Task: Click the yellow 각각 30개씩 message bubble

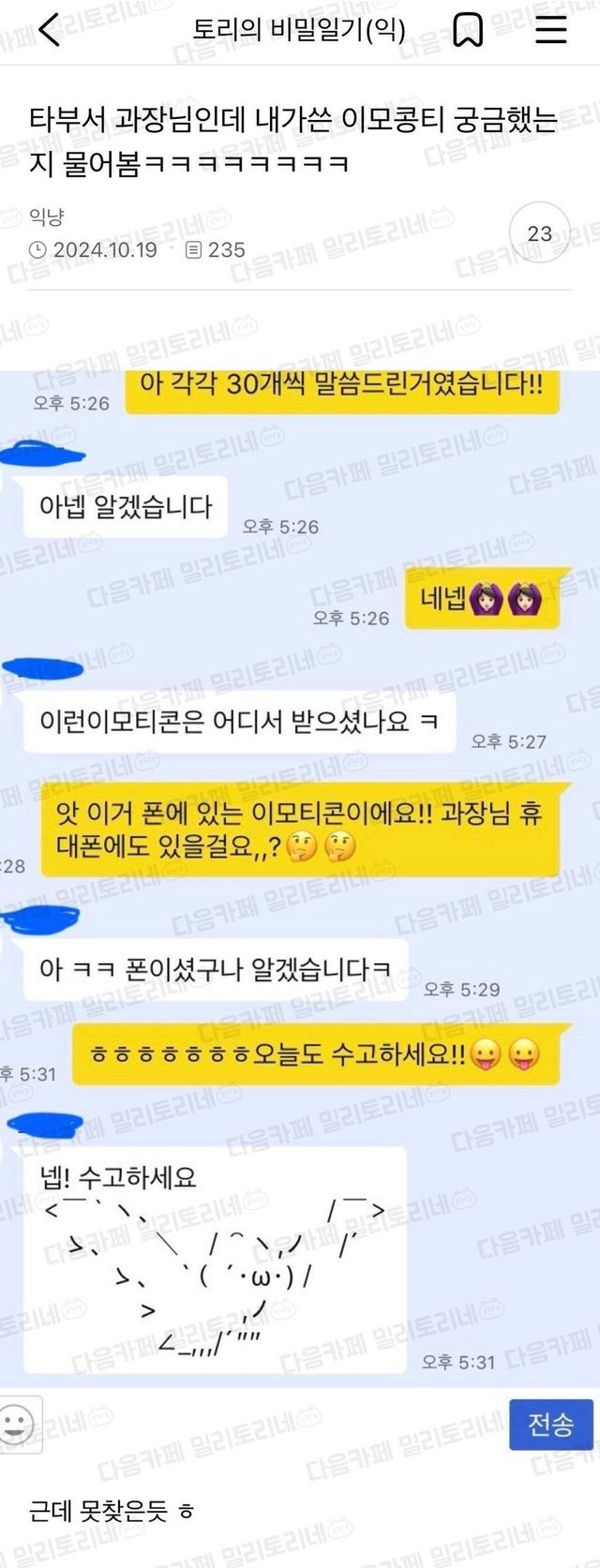Action: [341, 386]
